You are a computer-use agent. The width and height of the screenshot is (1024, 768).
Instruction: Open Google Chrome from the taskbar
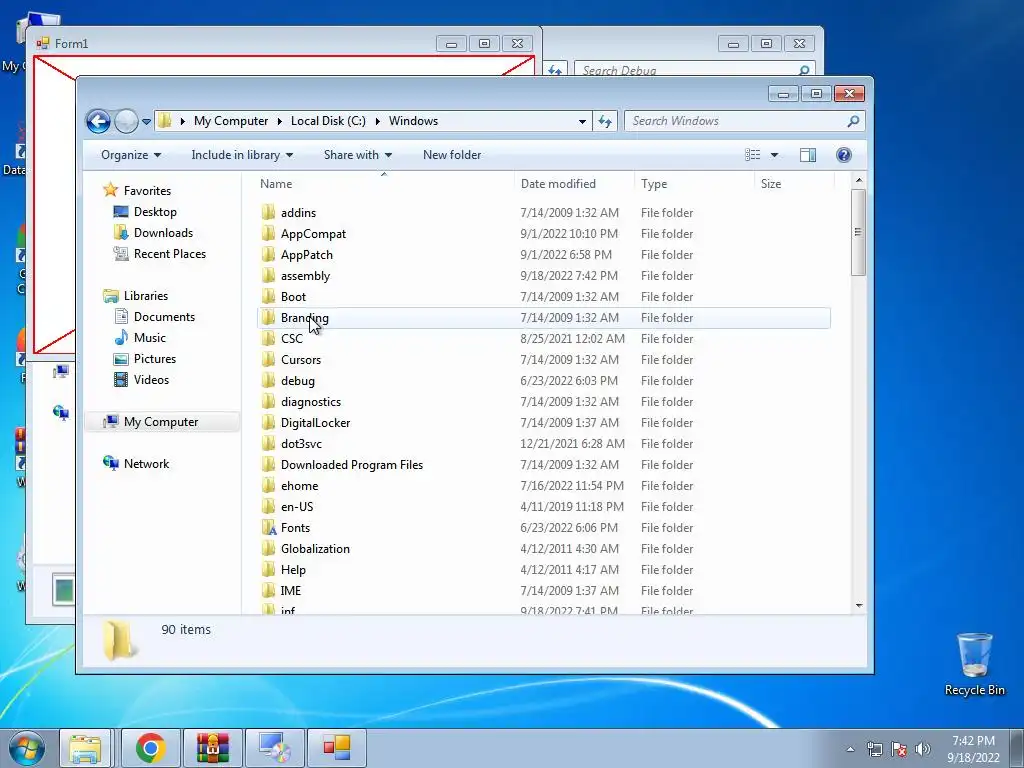coord(151,748)
